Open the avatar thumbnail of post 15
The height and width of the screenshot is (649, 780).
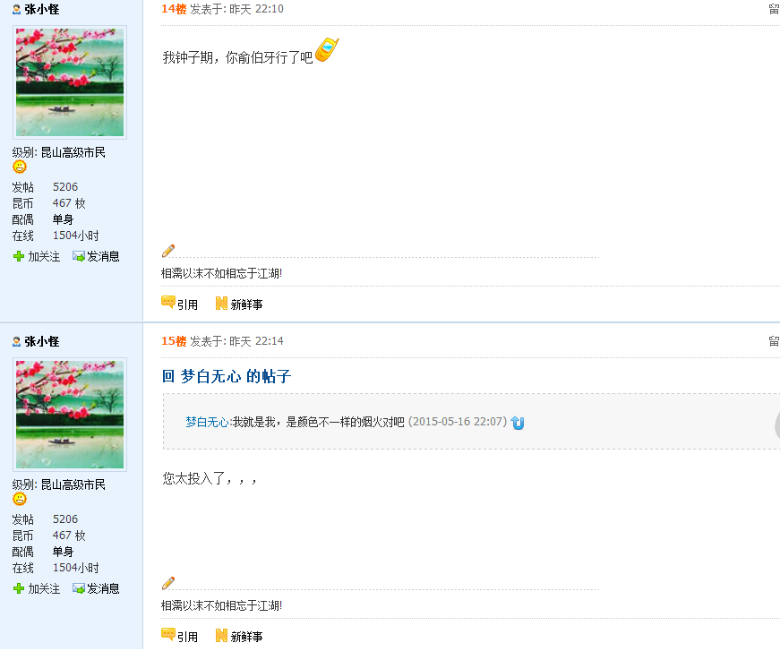click(70, 414)
